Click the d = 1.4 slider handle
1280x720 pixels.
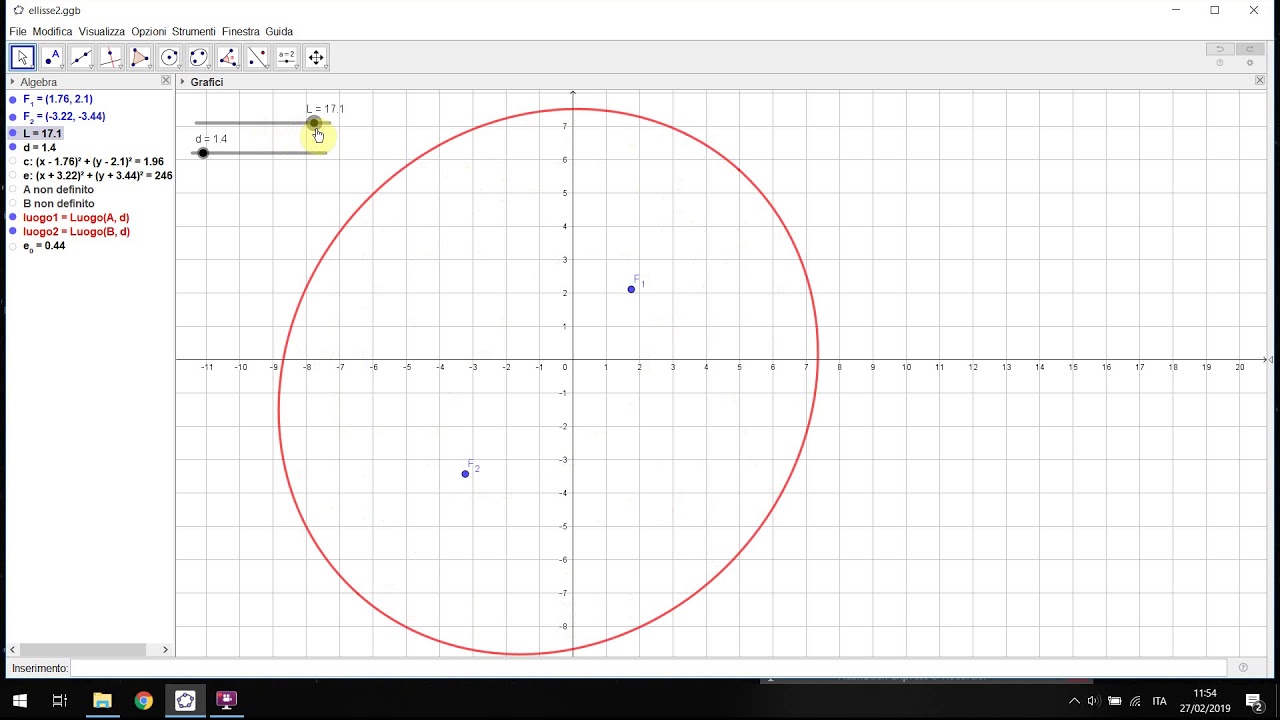point(203,153)
